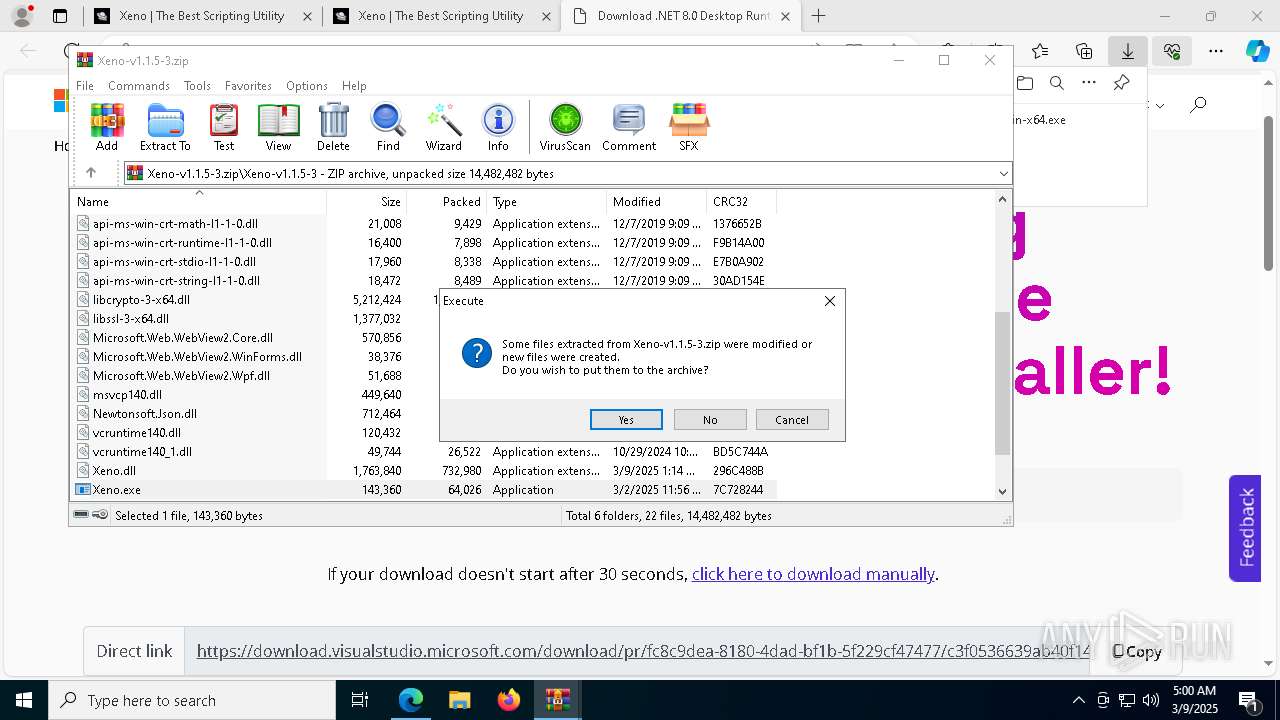1280x720 pixels.
Task: Sort by Modified column header
Action: [656, 202]
